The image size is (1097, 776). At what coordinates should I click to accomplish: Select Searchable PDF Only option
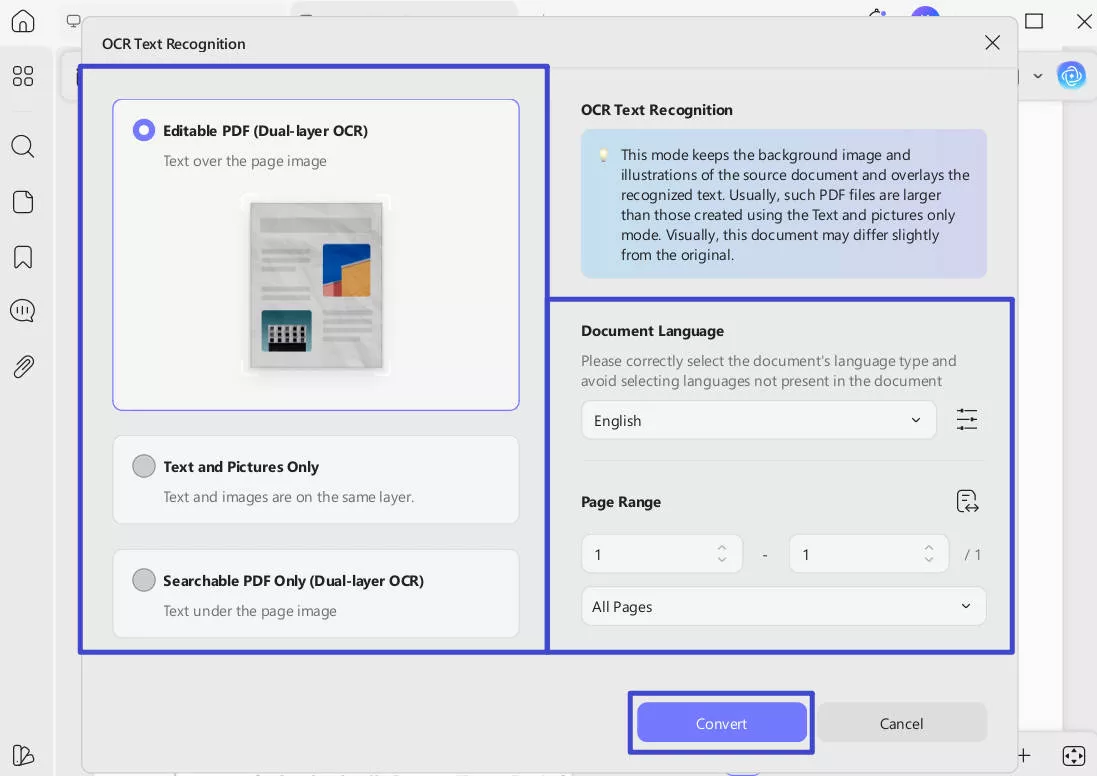(x=144, y=581)
